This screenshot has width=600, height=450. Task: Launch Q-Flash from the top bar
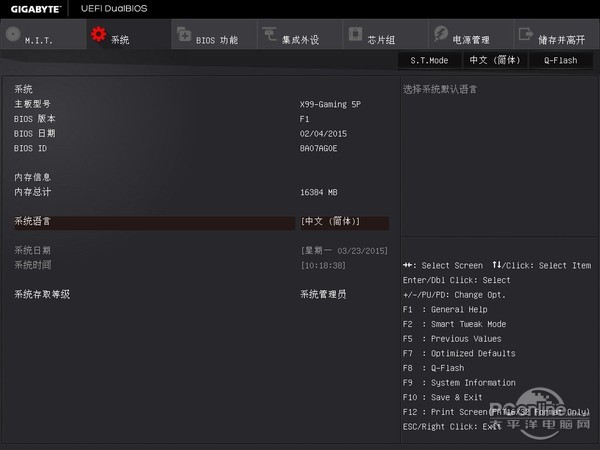click(x=561, y=60)
